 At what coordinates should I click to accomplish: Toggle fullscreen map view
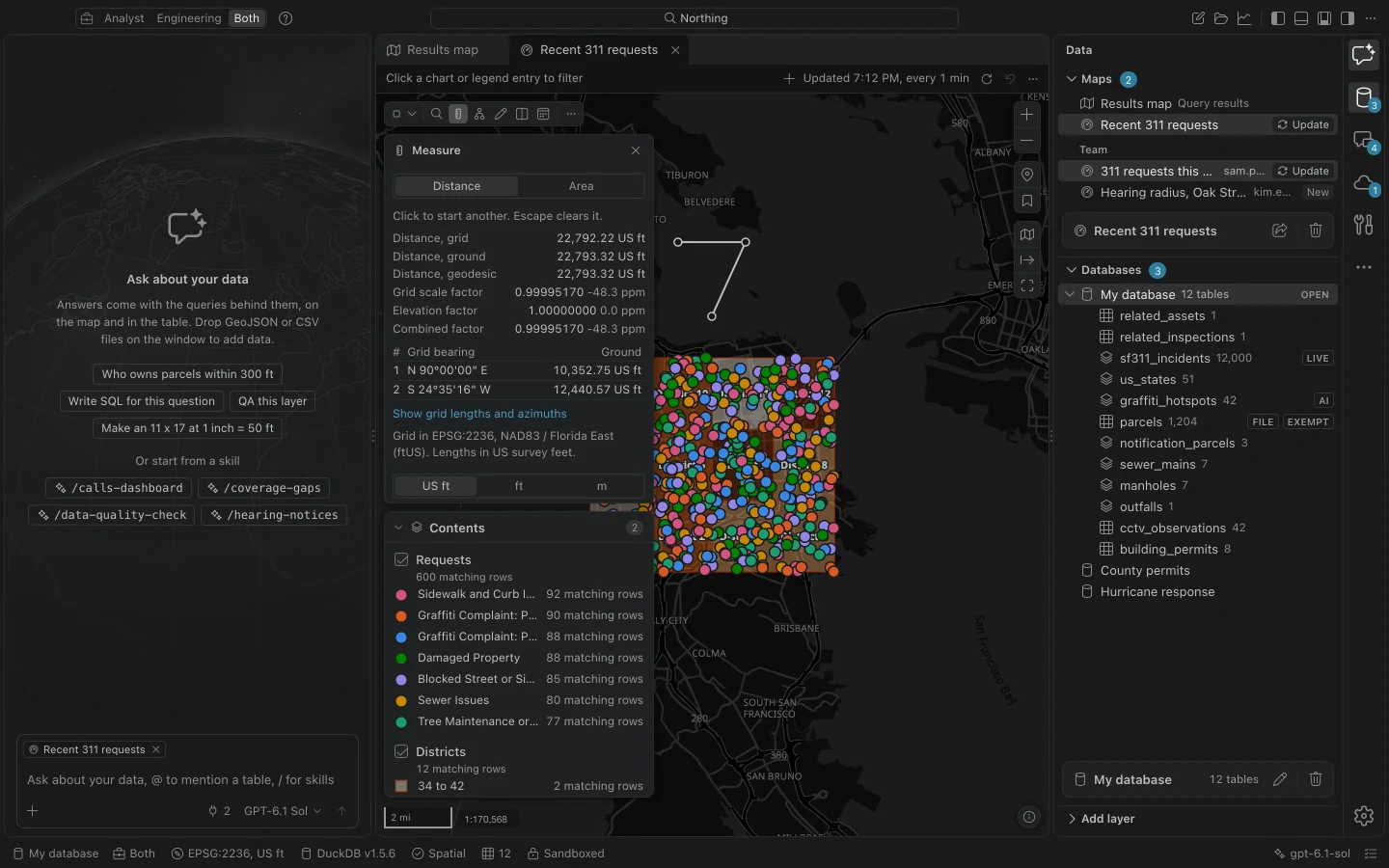pyautogui.click(x=1027, y=285)
